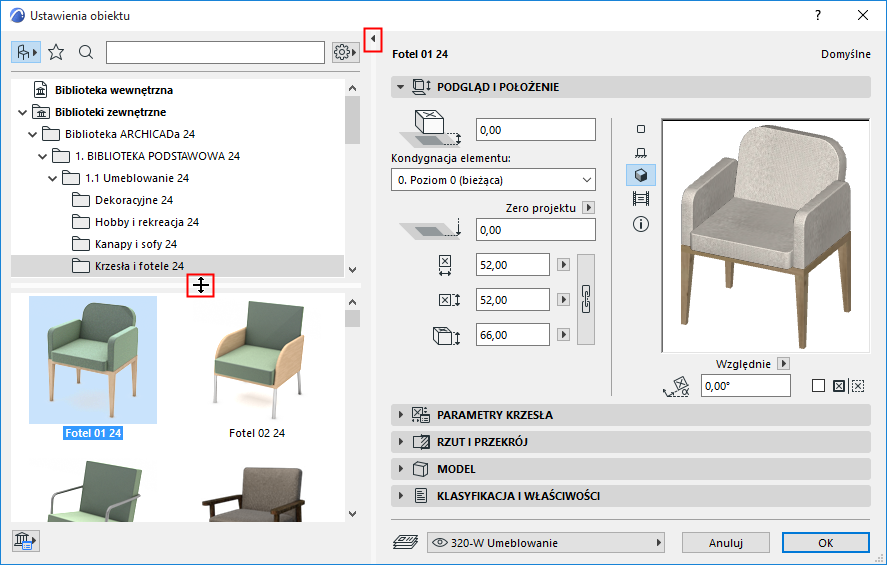Click the 0,00° rotation angle field
Image resolution: width=887 pixels, height=565 pixels.
point(746,386)
